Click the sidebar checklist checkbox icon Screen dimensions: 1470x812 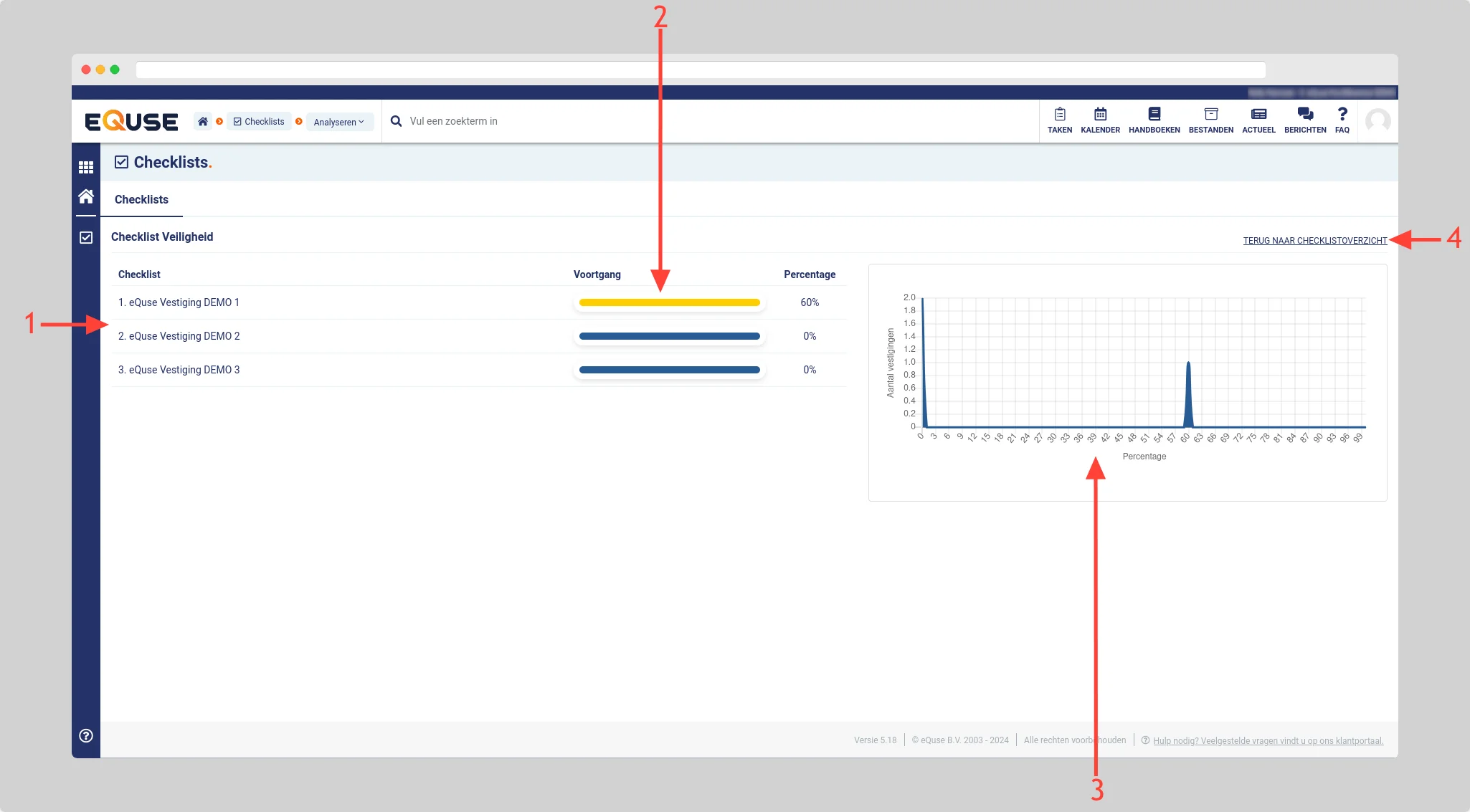pos(86,237)
